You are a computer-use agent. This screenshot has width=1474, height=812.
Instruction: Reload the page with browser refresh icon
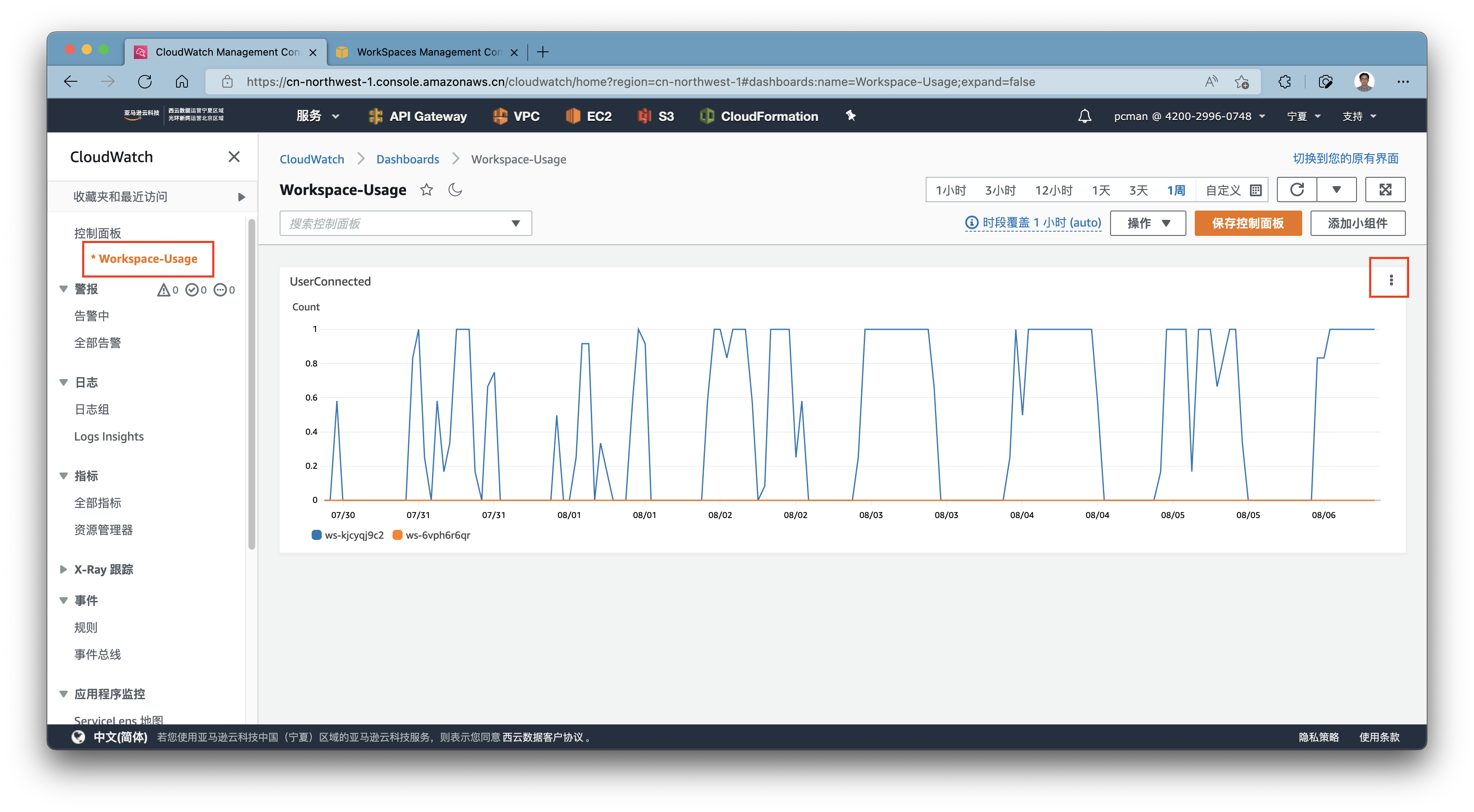145,82
